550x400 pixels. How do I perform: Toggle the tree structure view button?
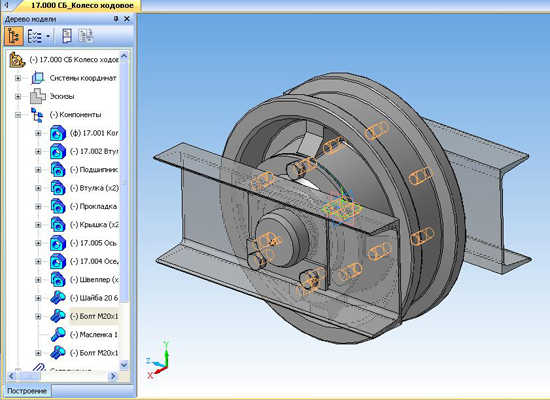(14, 36)
